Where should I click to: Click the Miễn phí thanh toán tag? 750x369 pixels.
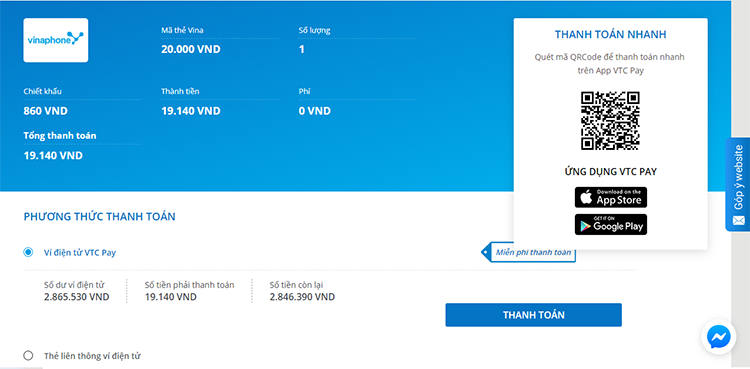point(528,252)
